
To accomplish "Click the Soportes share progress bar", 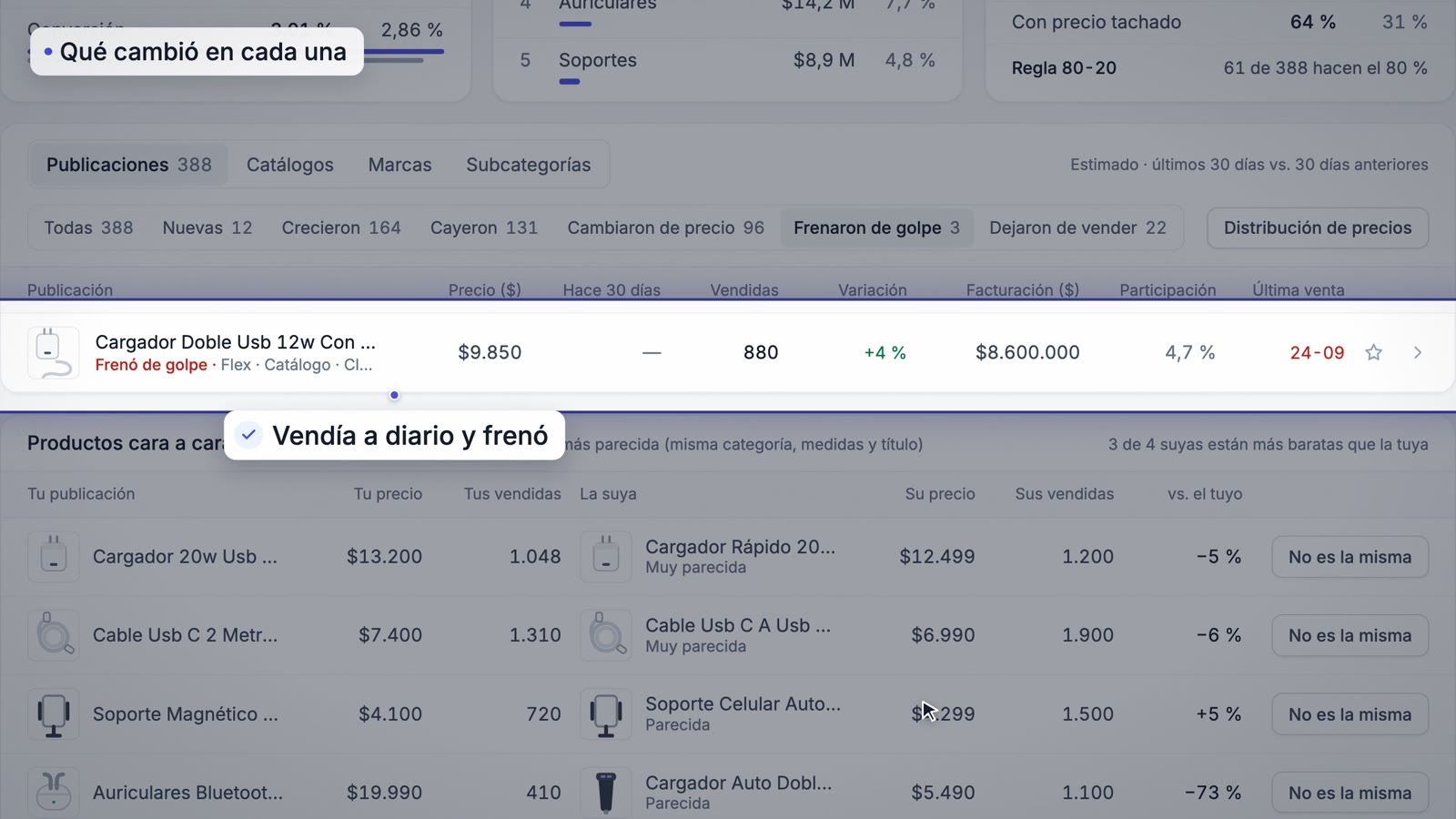I will (570, 82).
